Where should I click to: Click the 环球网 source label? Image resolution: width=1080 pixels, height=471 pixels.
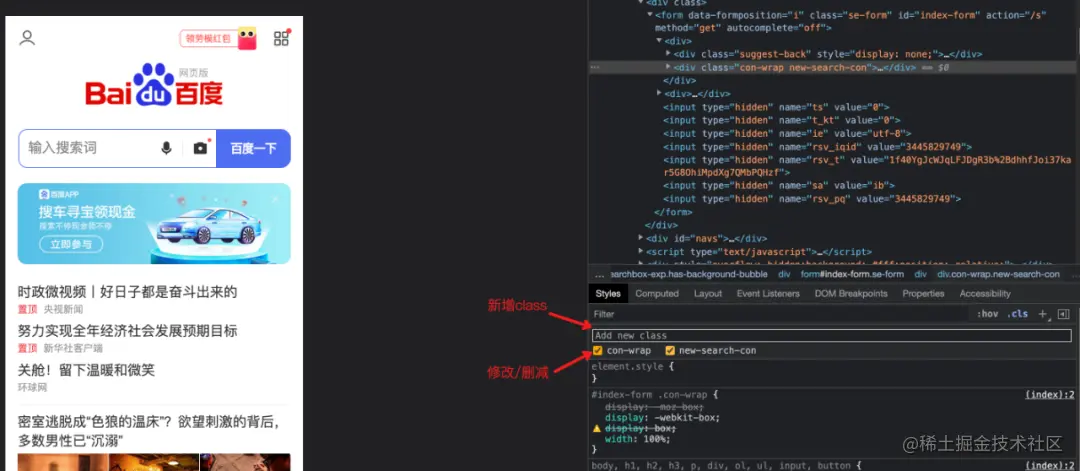pyautogui.click(x=32, y=388)
